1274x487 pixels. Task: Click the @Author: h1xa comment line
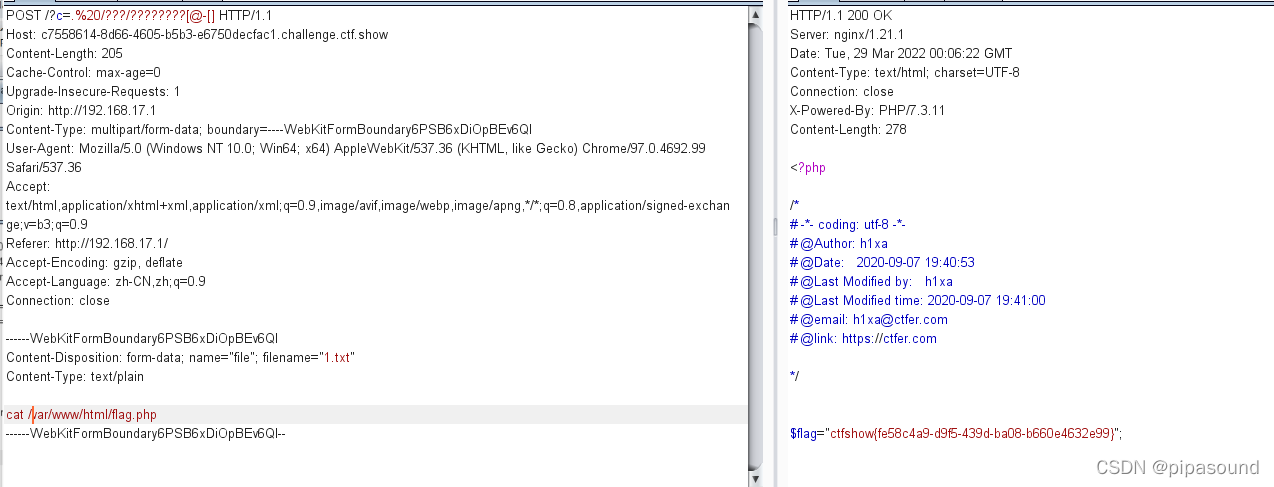coord(839,244)
